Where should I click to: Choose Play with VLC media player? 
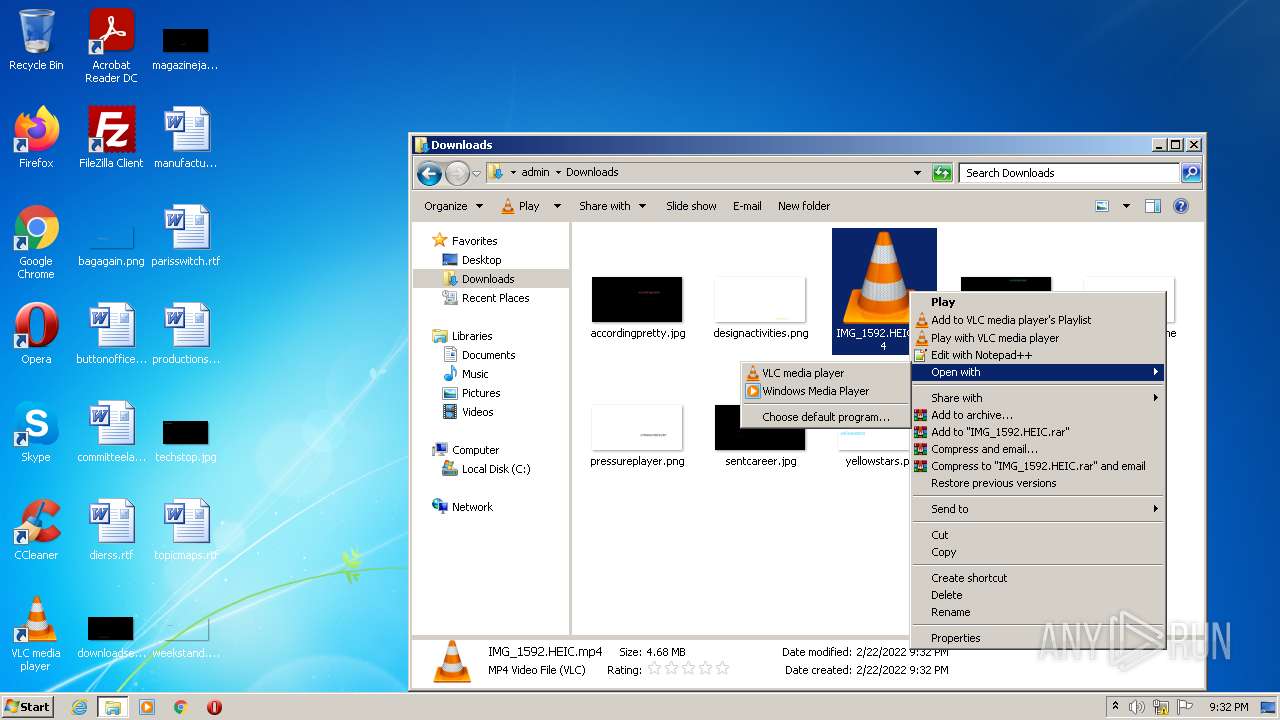(1038, 338)
